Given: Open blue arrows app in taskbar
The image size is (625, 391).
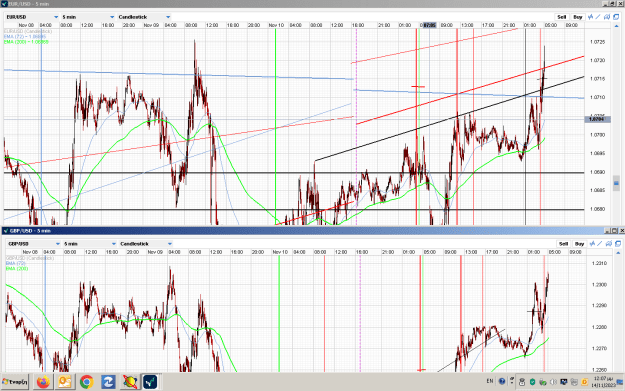Looking at the screenshot, I should click(108, 382).
